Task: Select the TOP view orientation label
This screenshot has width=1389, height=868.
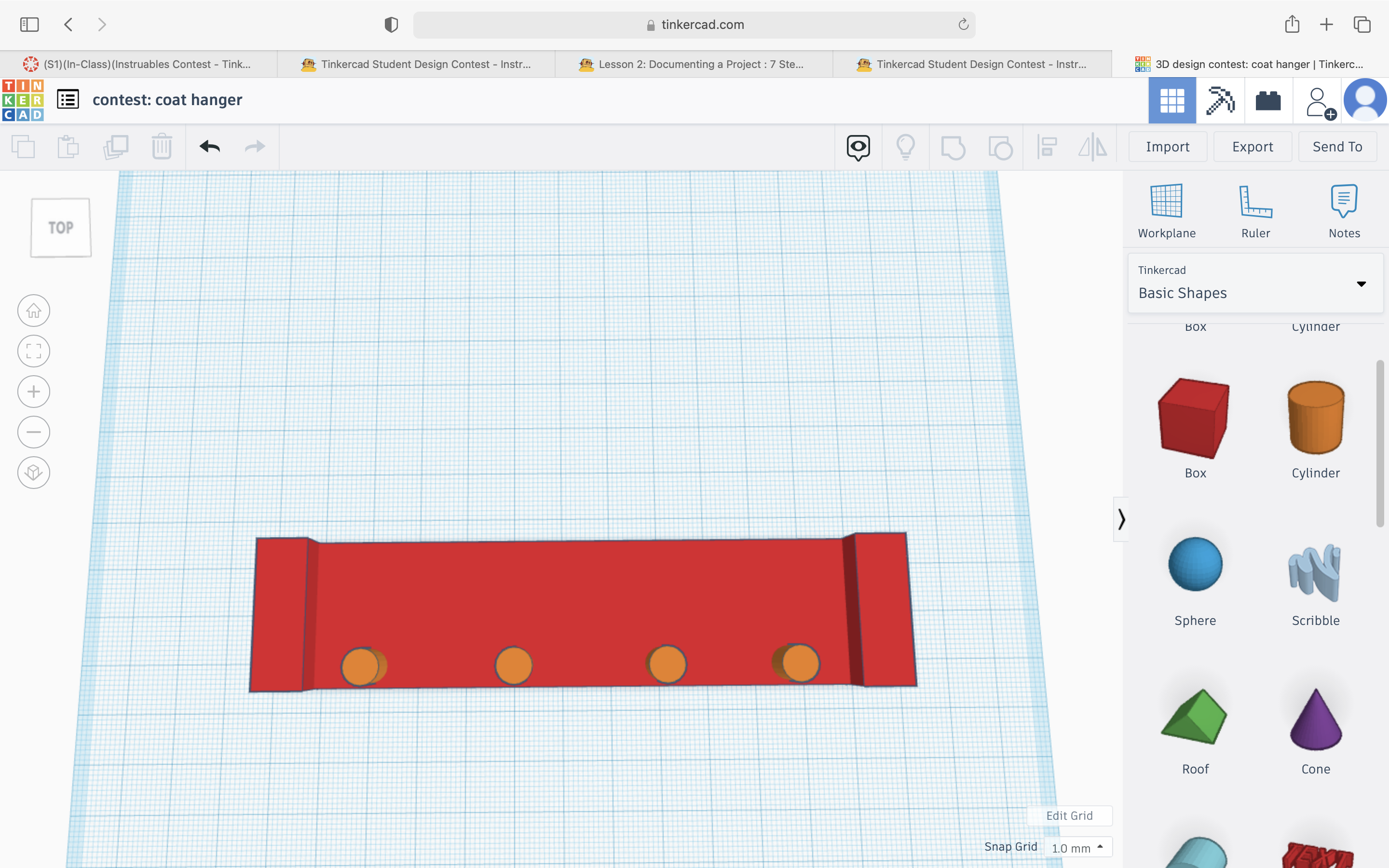Action: [61, 227]
